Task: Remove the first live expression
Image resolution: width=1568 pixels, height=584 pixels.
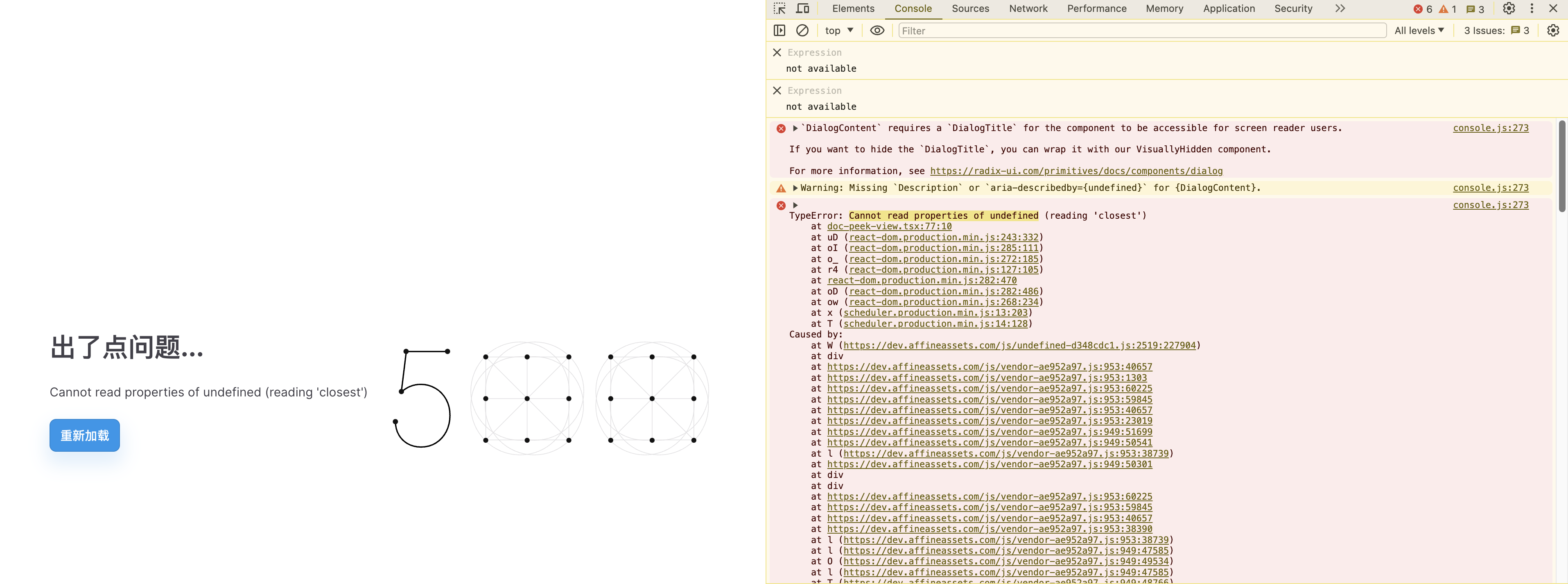Action: 777,52
